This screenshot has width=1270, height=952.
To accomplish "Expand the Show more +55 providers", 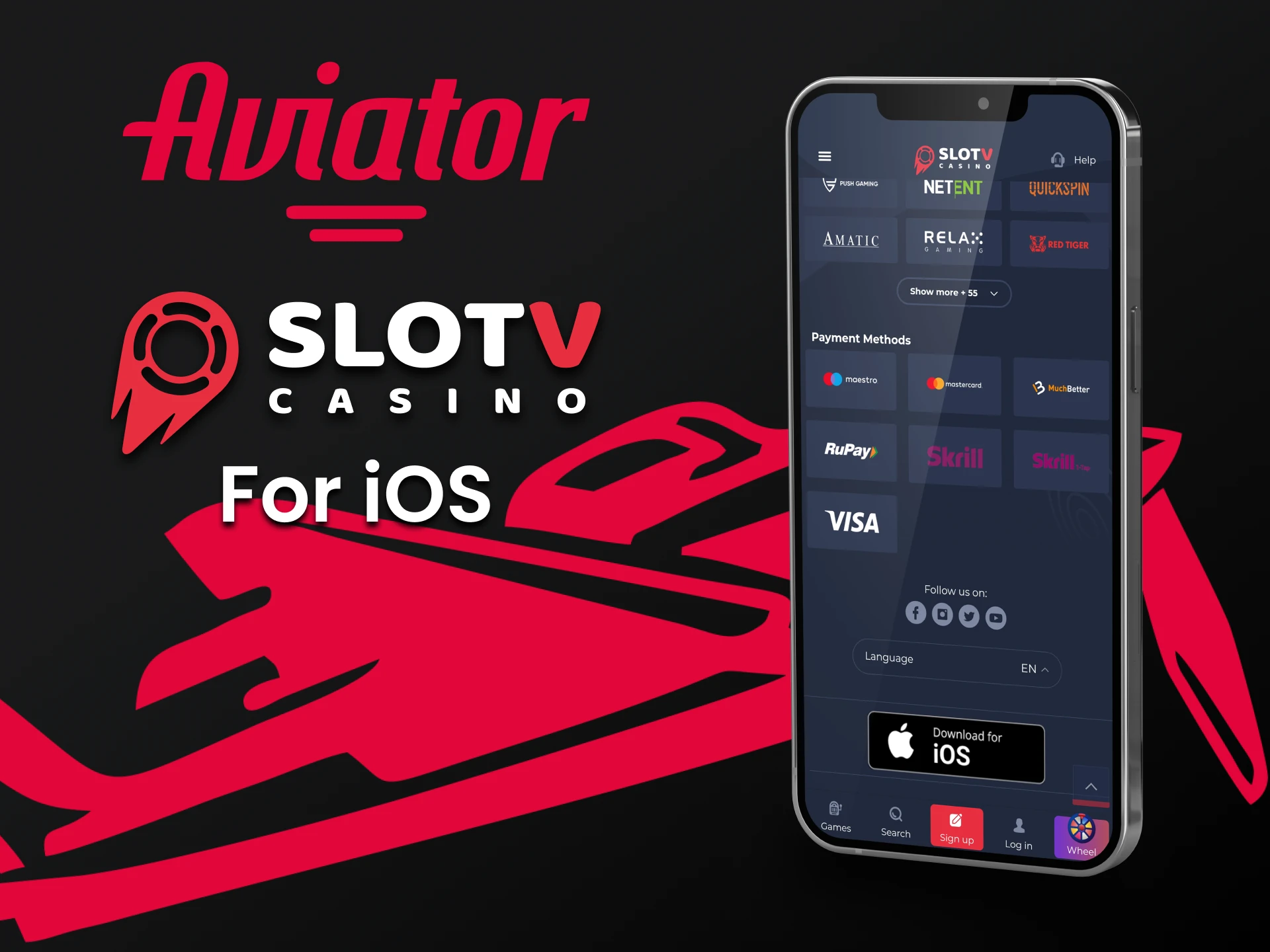I will [x=951, y=292].
